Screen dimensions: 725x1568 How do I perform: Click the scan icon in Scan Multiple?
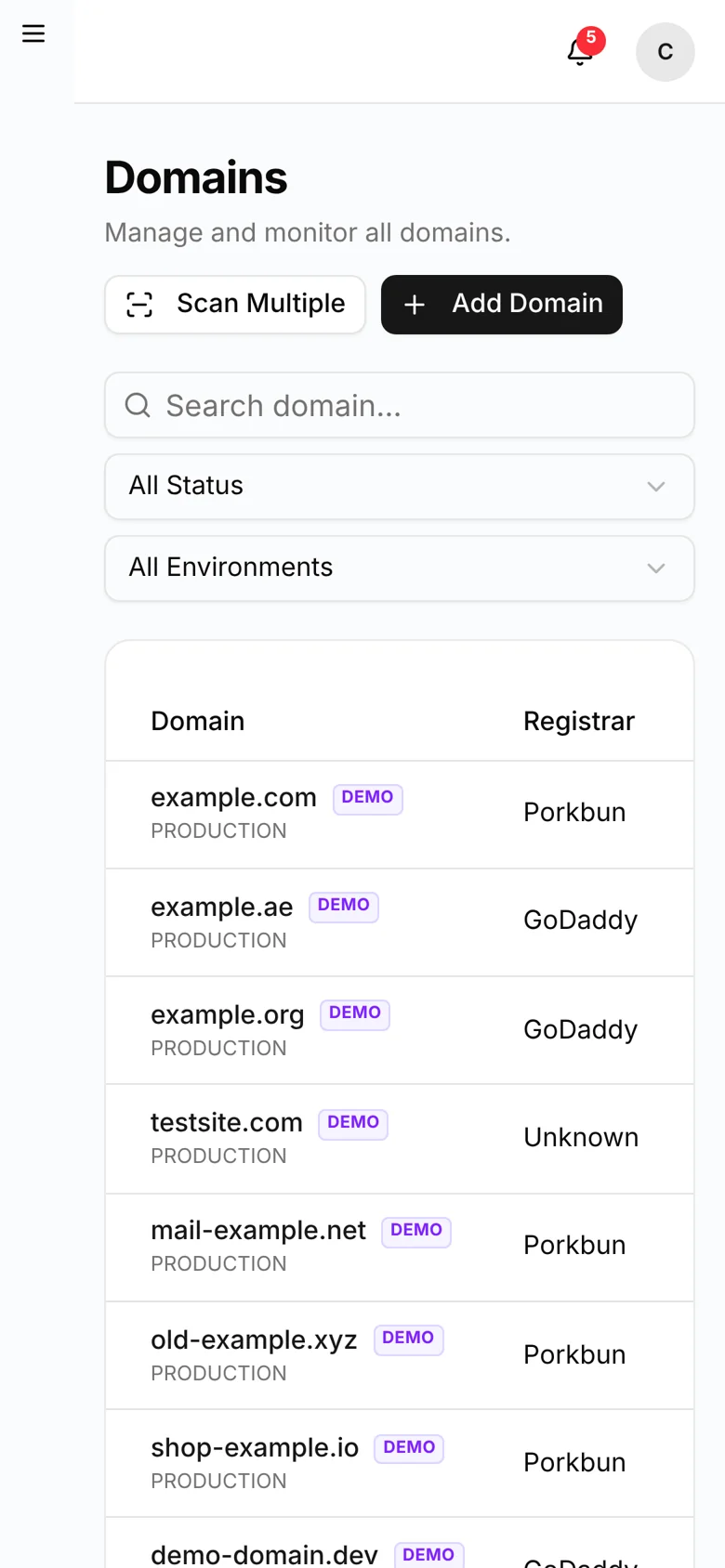139,305
